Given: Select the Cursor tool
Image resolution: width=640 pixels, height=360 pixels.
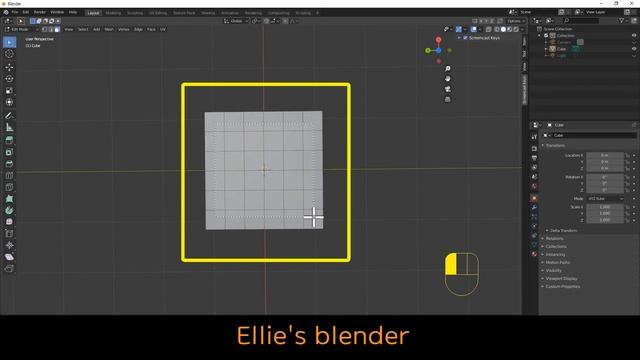Looking at the screenshot, I should [x=9, y=54].
